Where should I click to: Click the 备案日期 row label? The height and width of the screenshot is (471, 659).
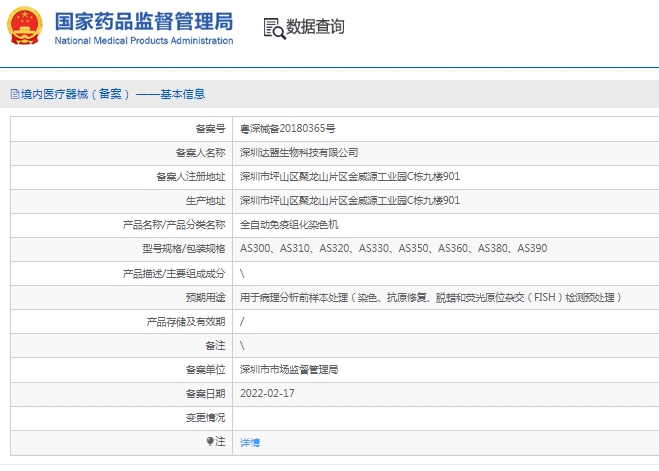(x=206, y=394)
